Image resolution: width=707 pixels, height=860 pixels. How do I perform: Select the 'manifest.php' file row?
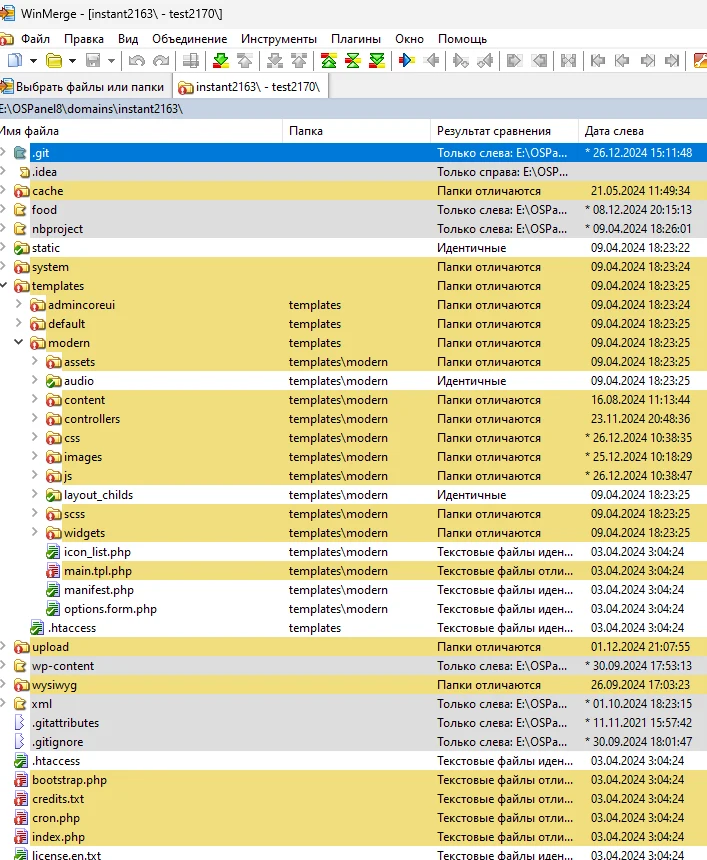click(x=353, y=590)
